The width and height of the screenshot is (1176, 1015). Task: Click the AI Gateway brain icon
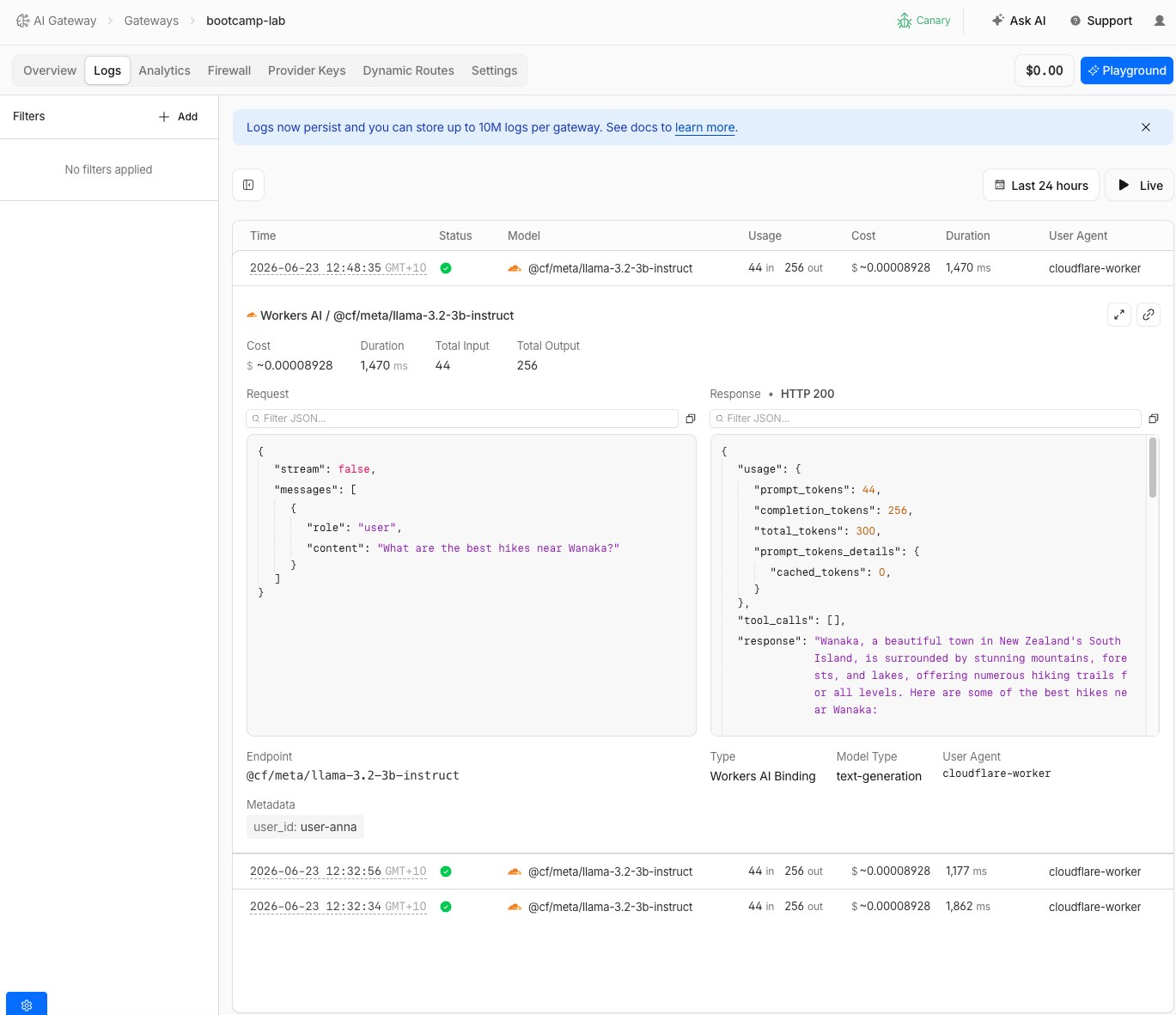coord(23,21)
